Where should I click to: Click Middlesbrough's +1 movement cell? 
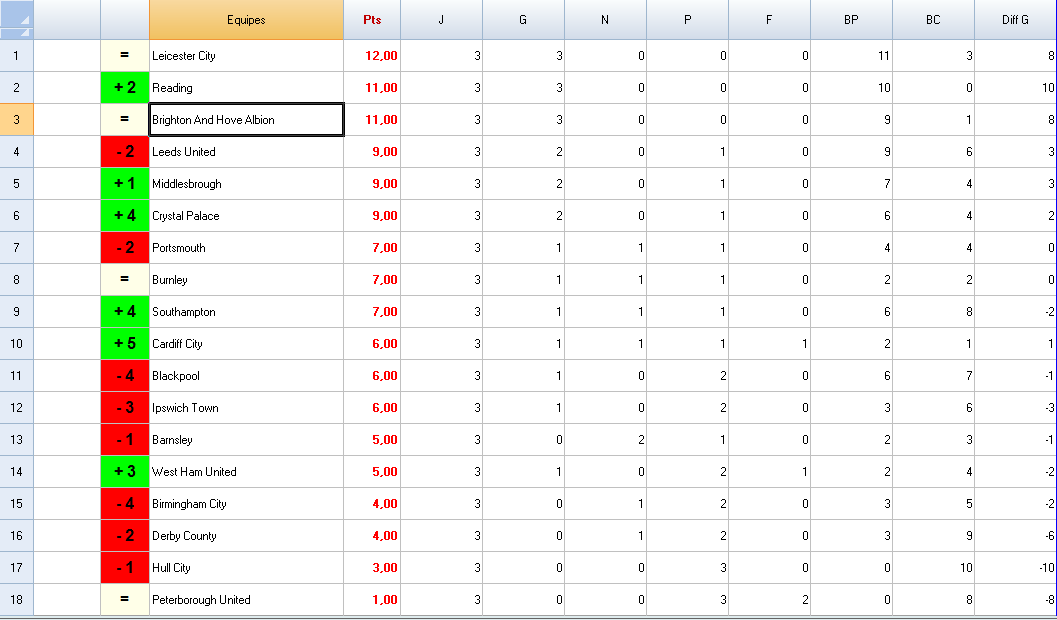coord(125,184)
